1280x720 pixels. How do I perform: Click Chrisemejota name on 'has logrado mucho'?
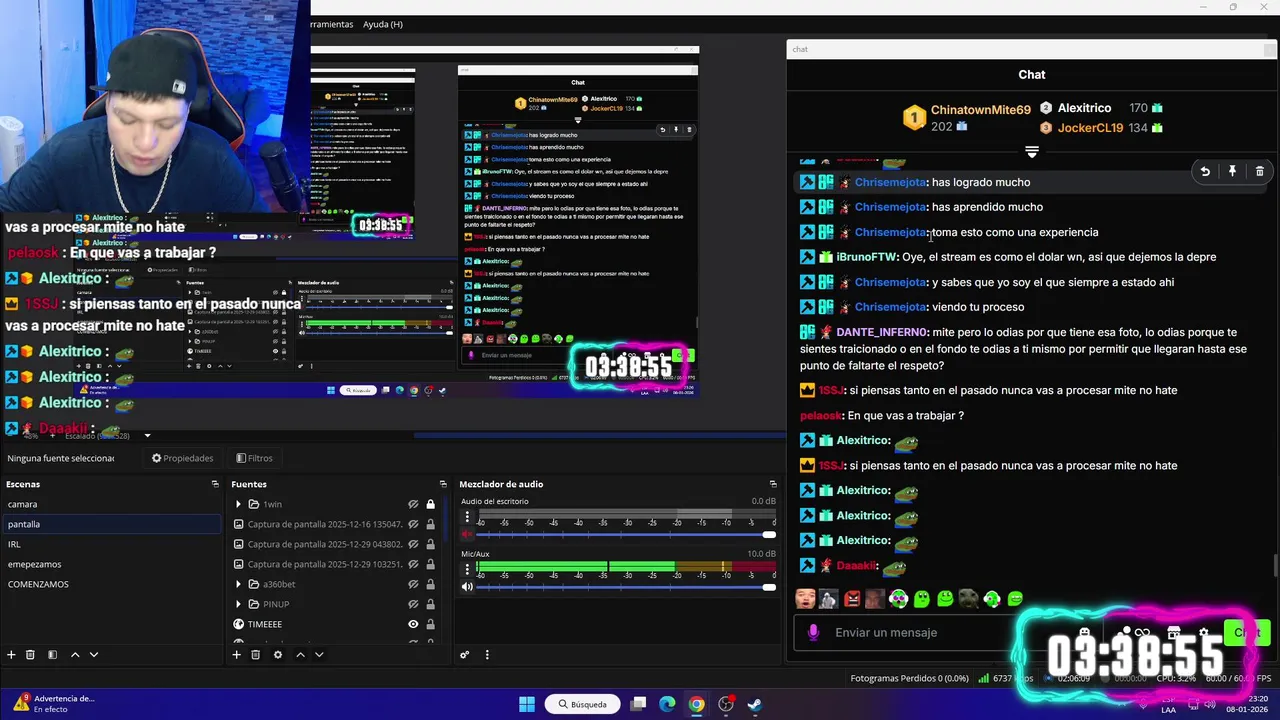[890, 182]
